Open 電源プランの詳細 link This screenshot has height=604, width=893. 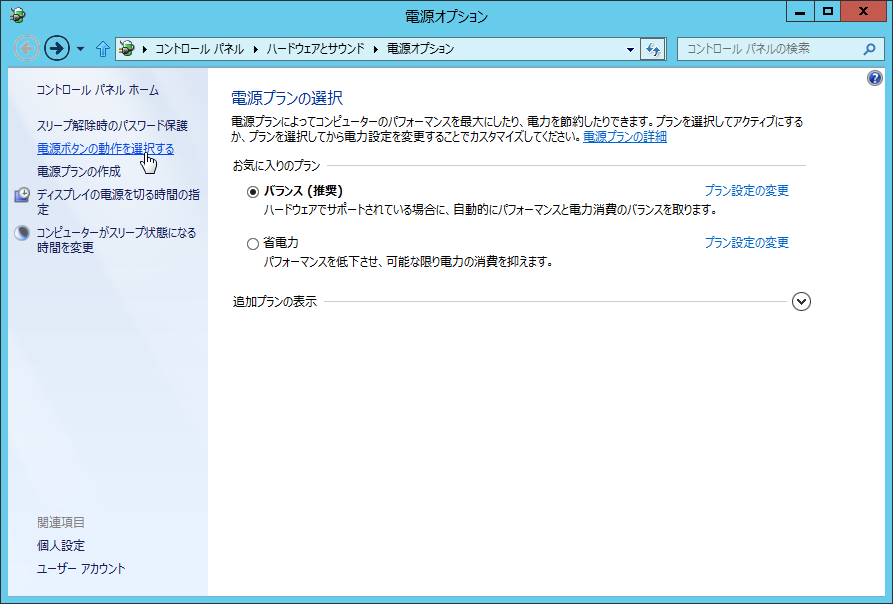[625, 137]
